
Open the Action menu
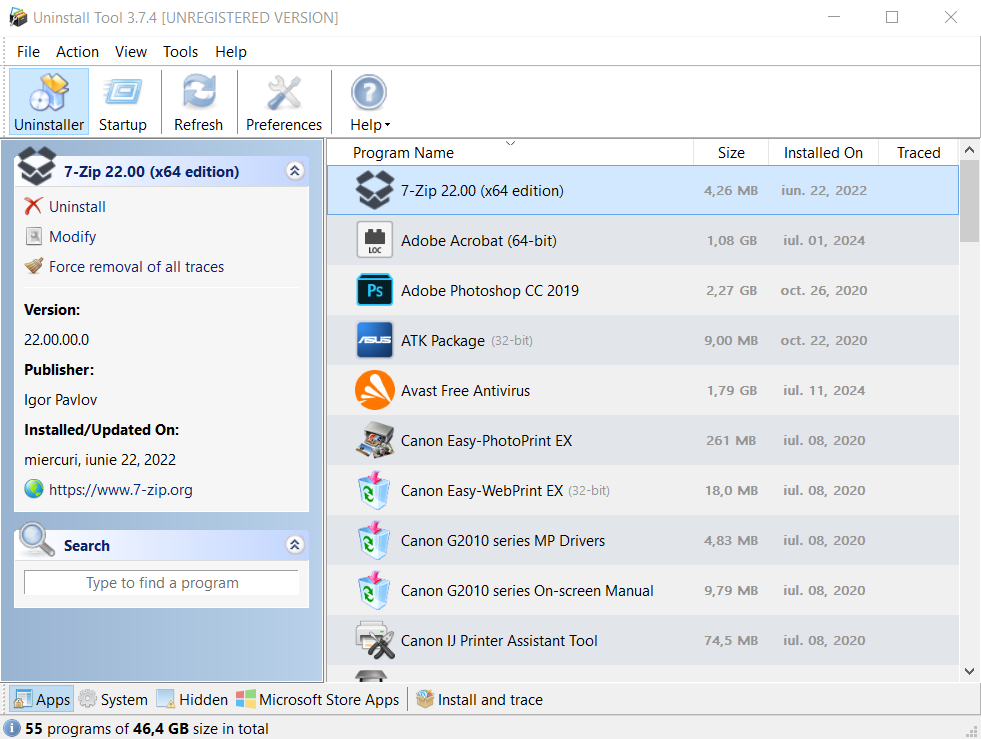[x=77, y=52]
